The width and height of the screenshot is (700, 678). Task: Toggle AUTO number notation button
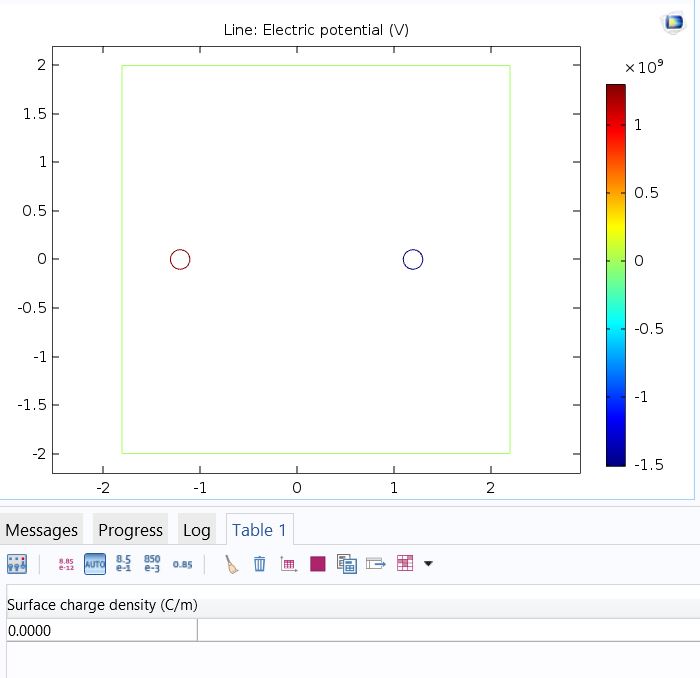tap(95, 564)
